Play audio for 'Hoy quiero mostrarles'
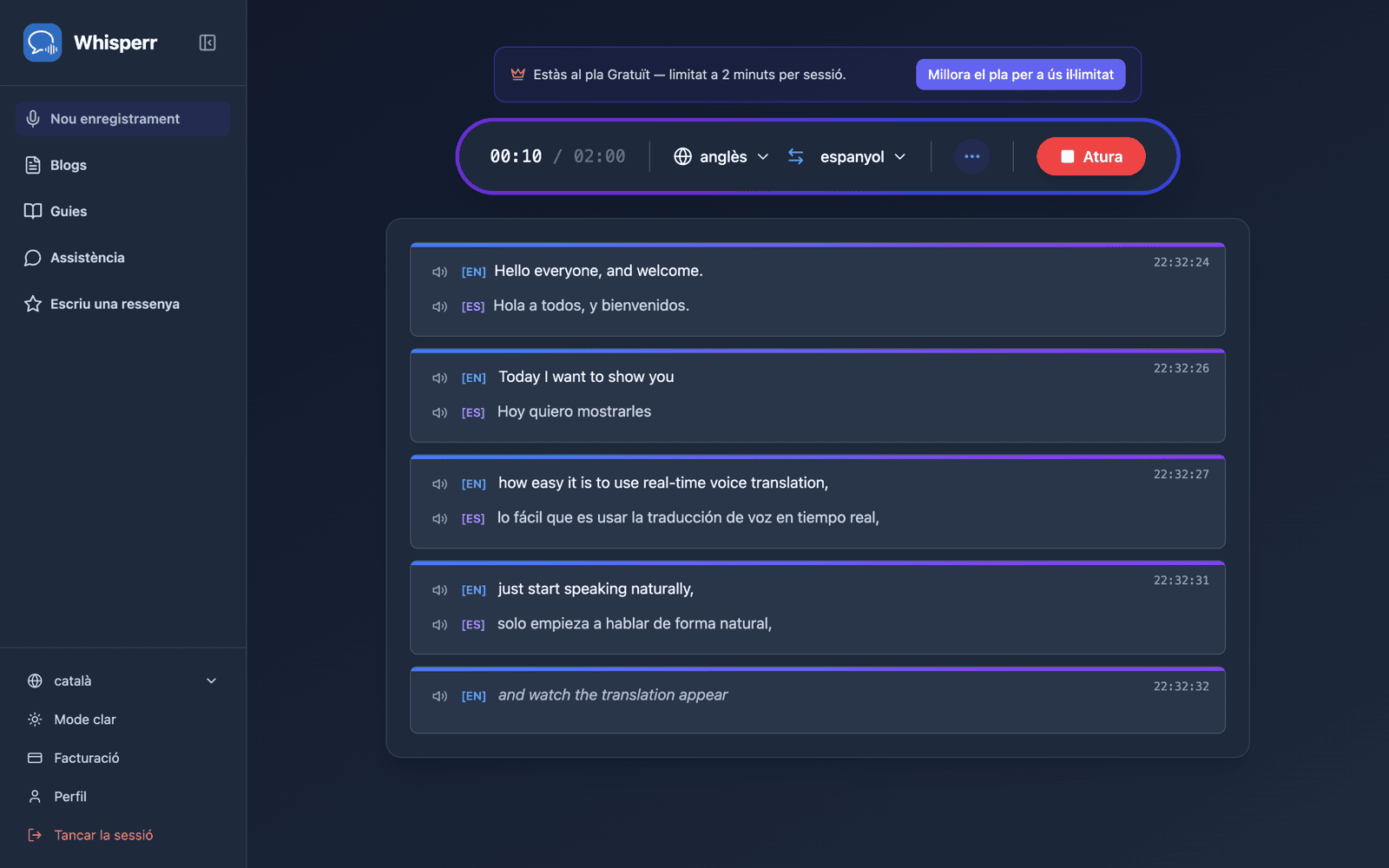 pyautogui.click(x=440, y=412)
